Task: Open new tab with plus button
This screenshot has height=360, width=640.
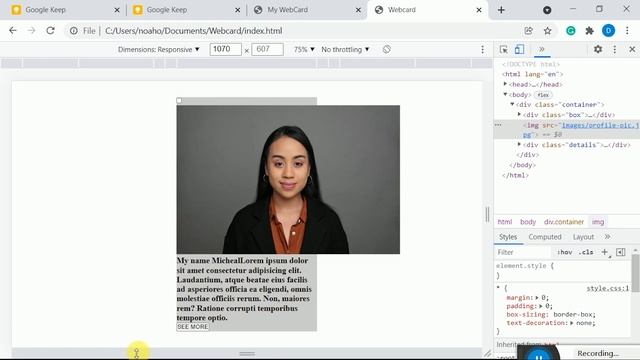Action: point(501,10)
